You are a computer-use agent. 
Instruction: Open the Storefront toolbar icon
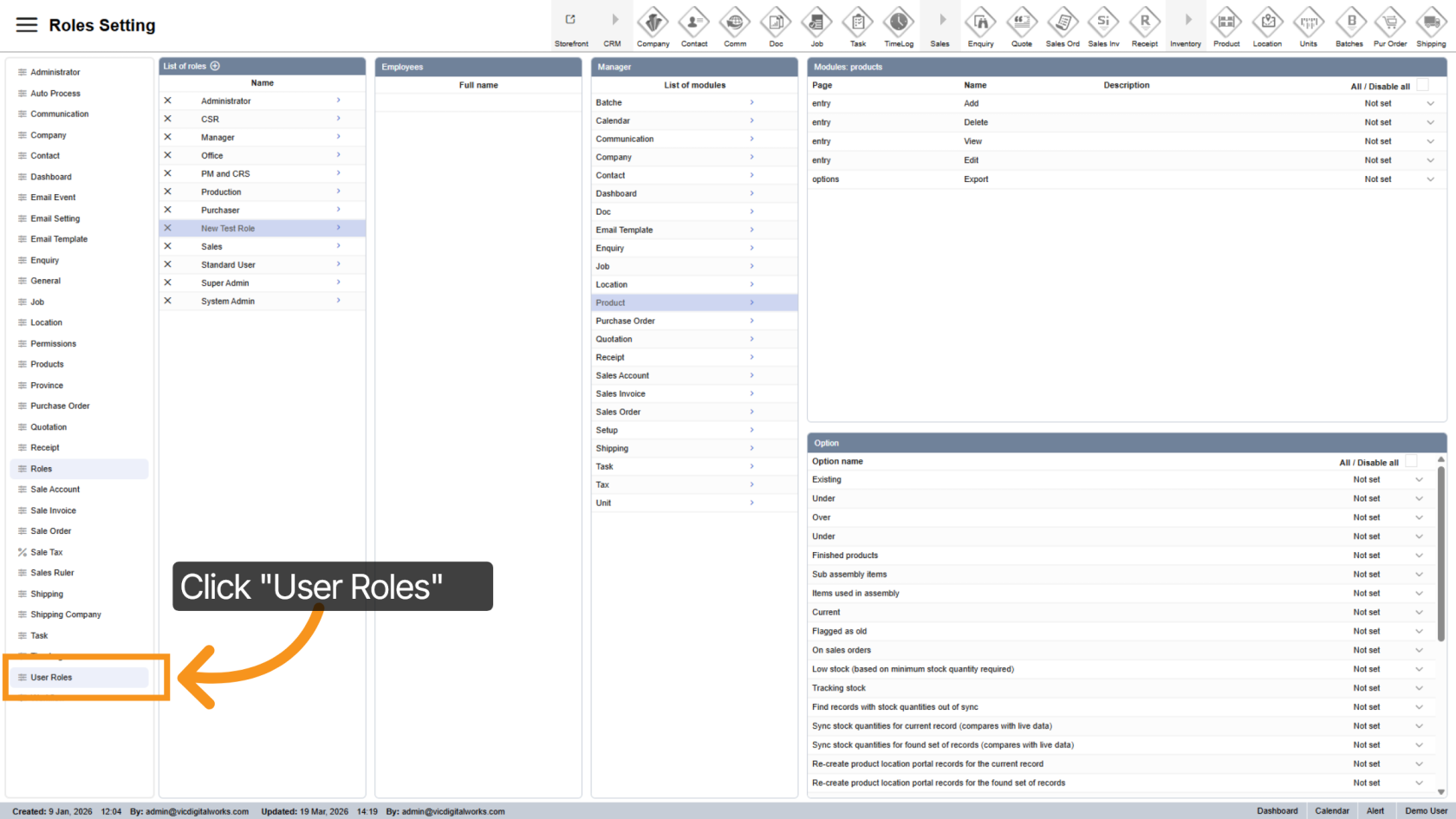click(570, 21)
